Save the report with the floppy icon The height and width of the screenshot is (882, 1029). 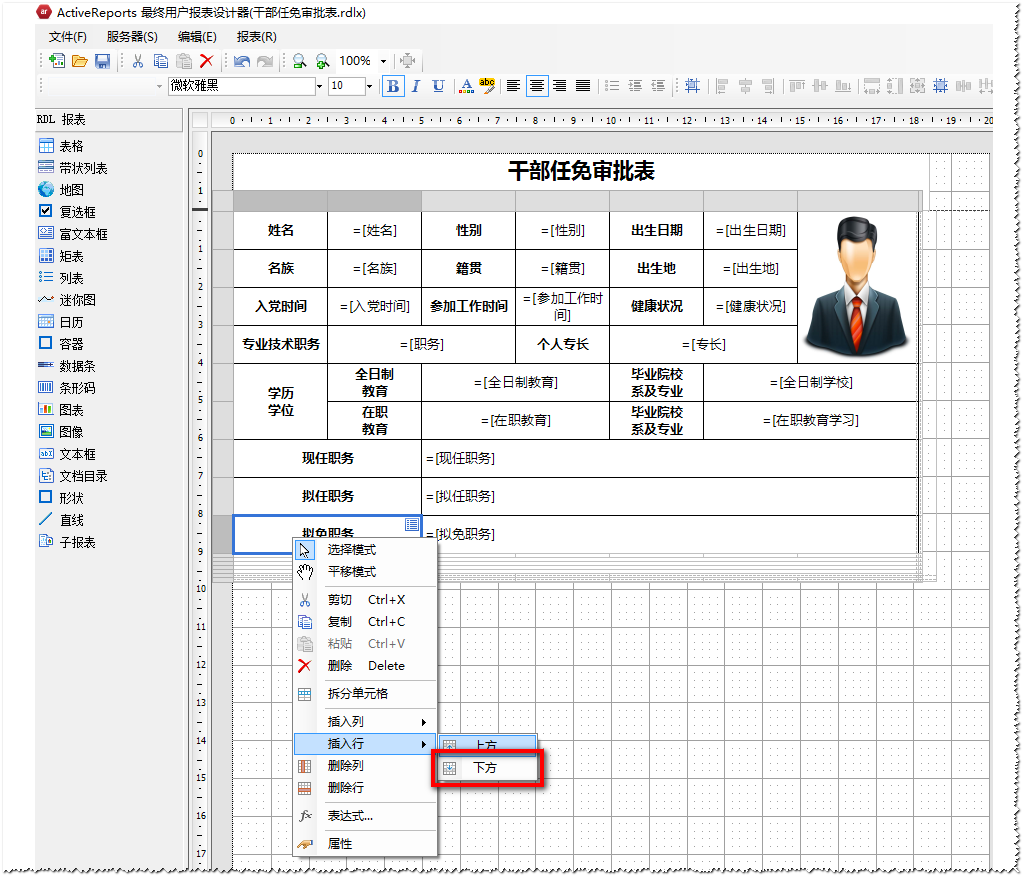point(102,61)
